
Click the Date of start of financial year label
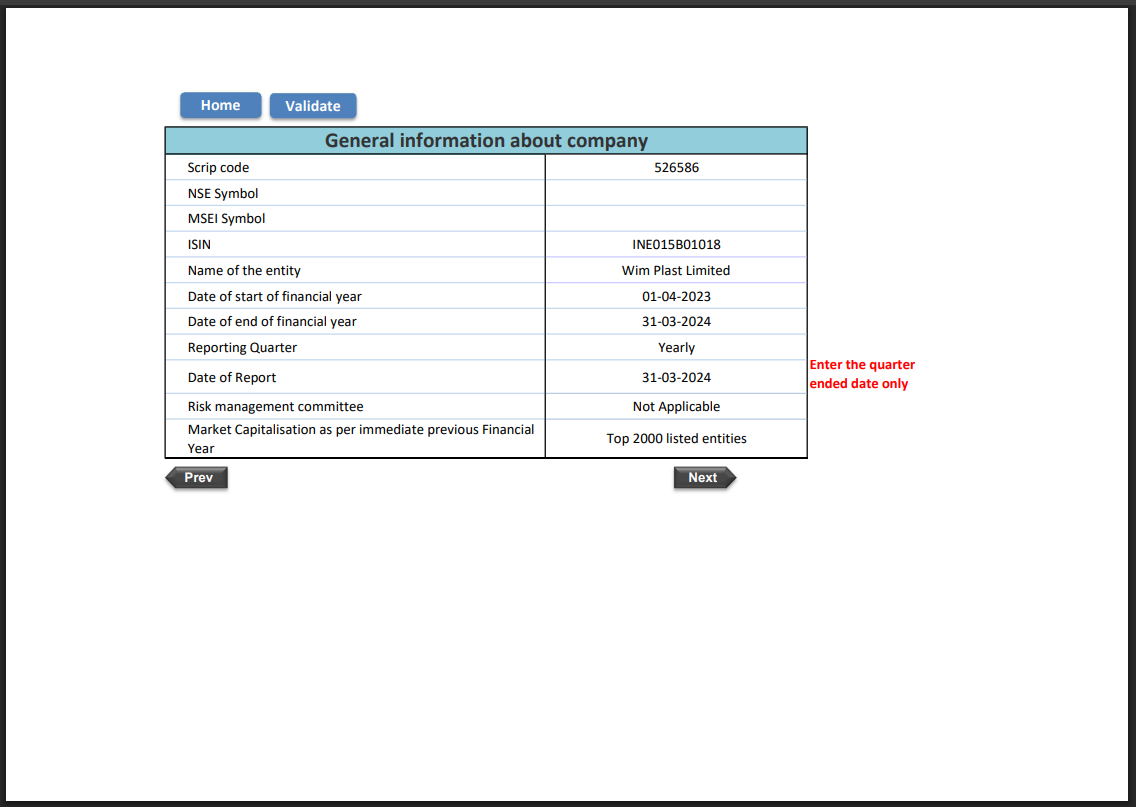275,296
